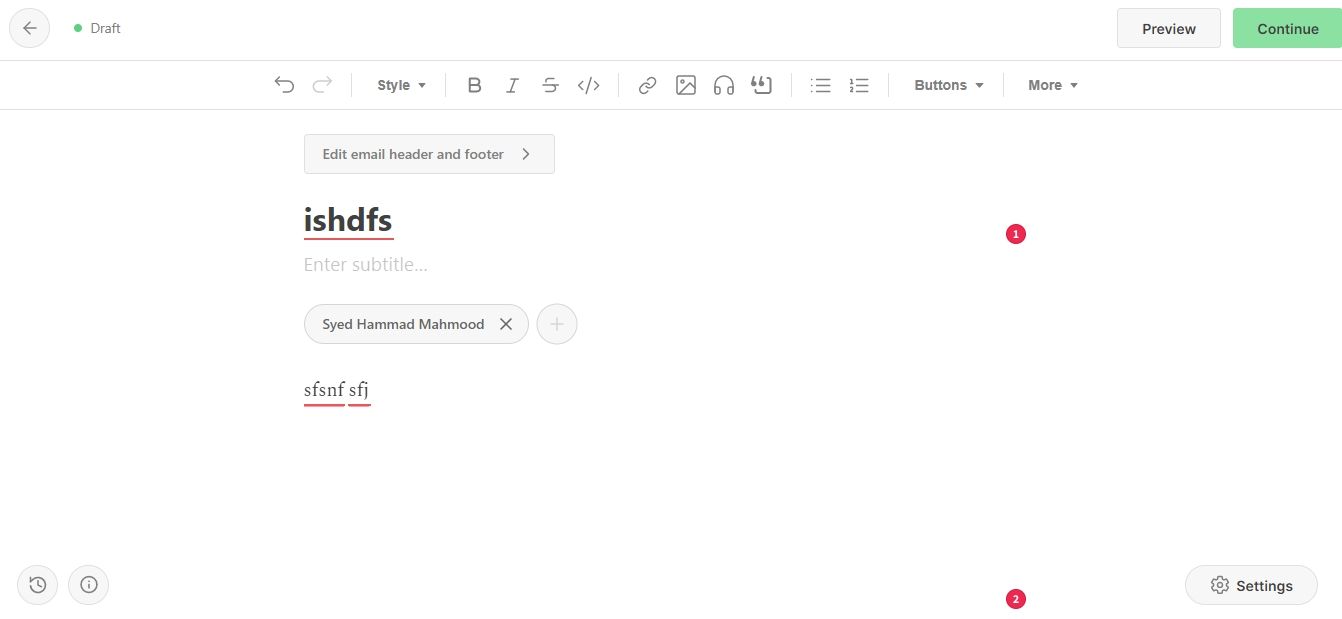Toggle bold formatting
This screenshot has height=619, width=1342.
pyautogui.click(x=475, y=85)
